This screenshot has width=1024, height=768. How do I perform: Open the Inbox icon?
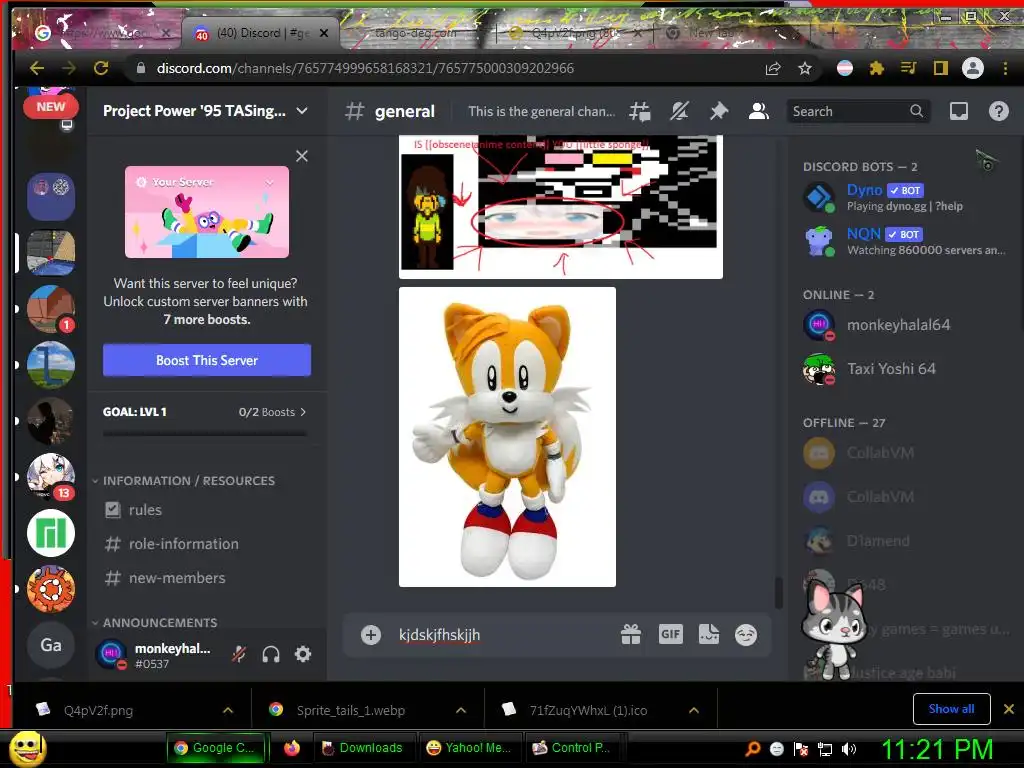[x=959, y=112]
